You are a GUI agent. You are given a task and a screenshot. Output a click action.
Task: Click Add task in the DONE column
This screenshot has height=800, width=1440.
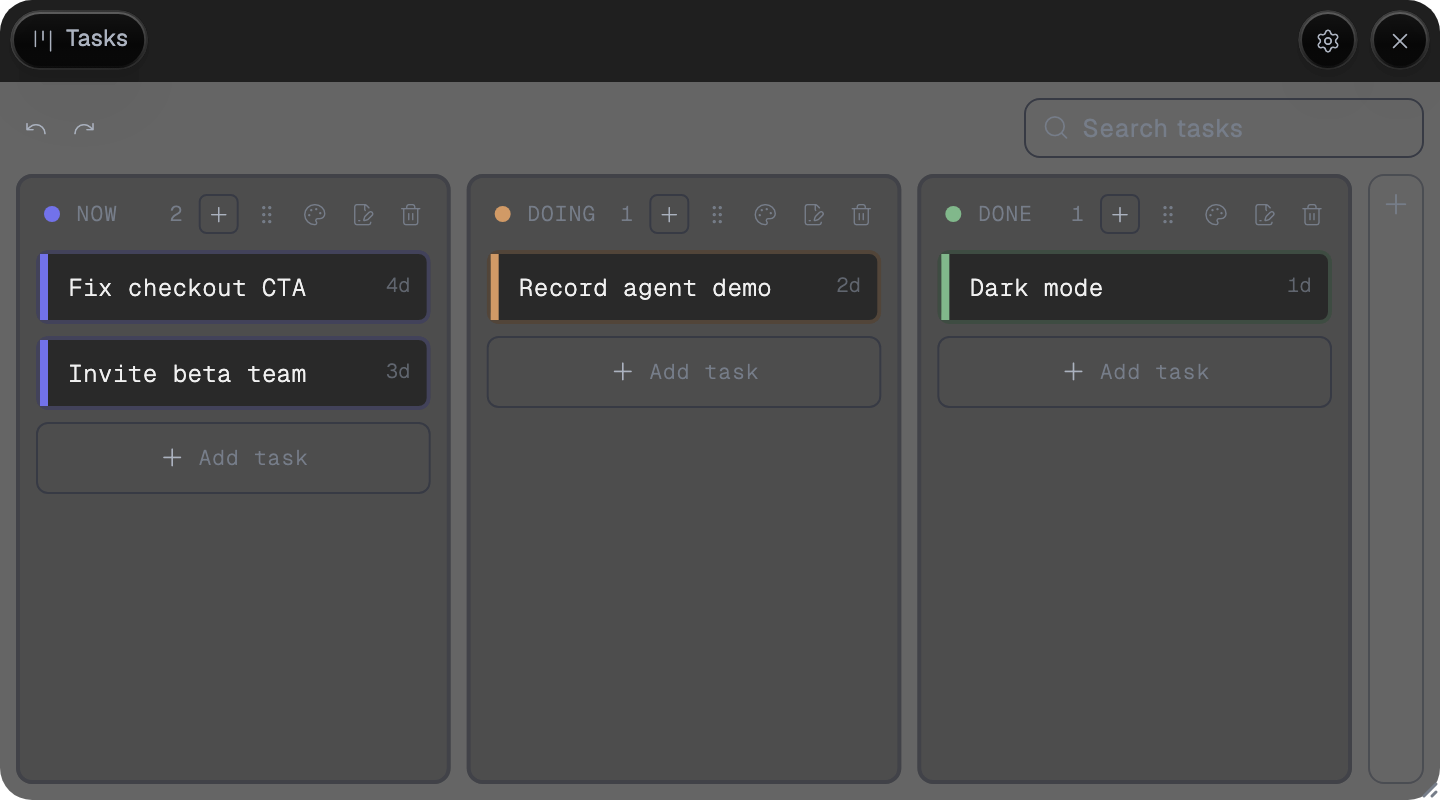pyautogui.click(x=1135, y=372)
